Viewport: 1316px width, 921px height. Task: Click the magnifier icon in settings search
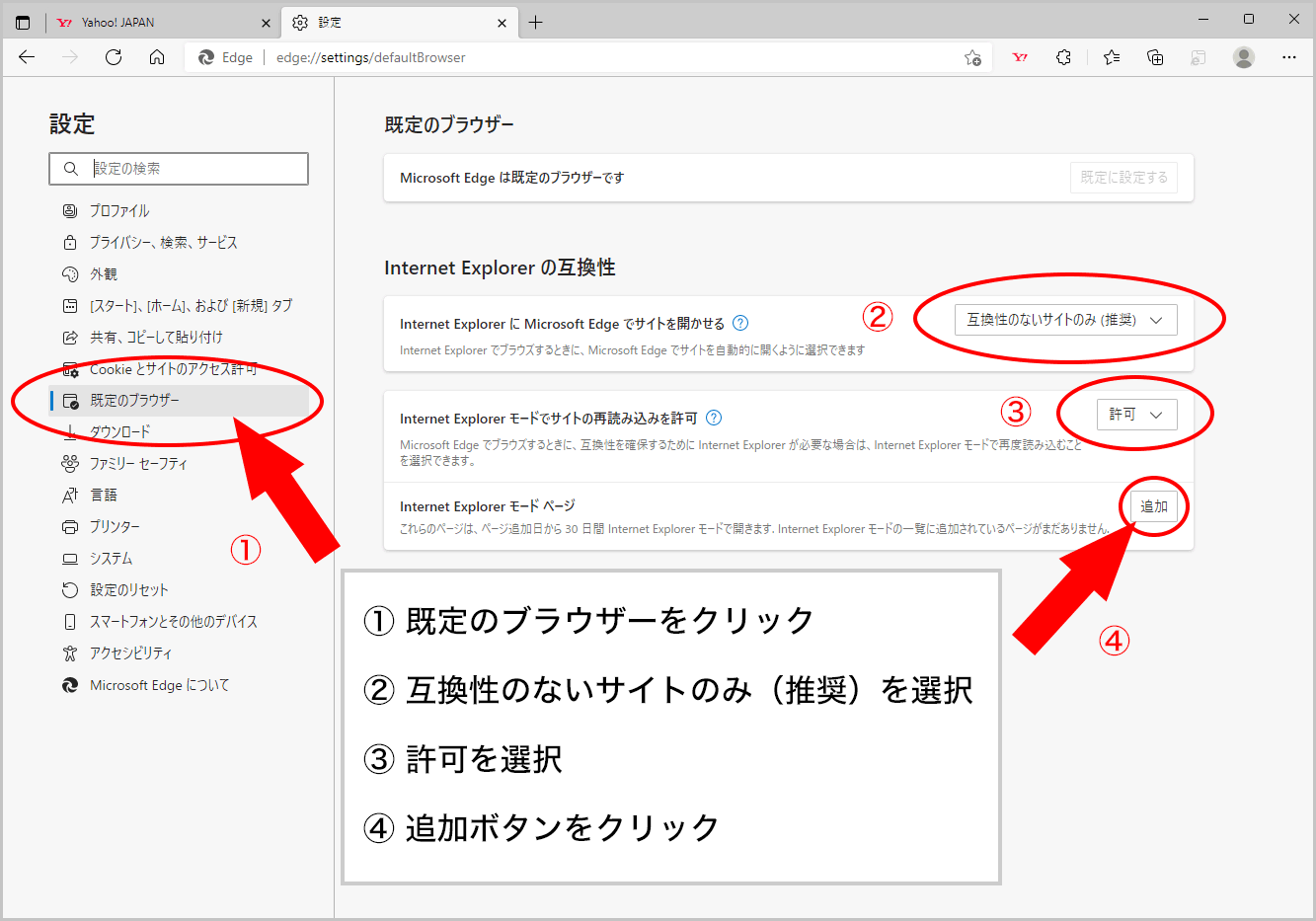click(x=70, y=169)
